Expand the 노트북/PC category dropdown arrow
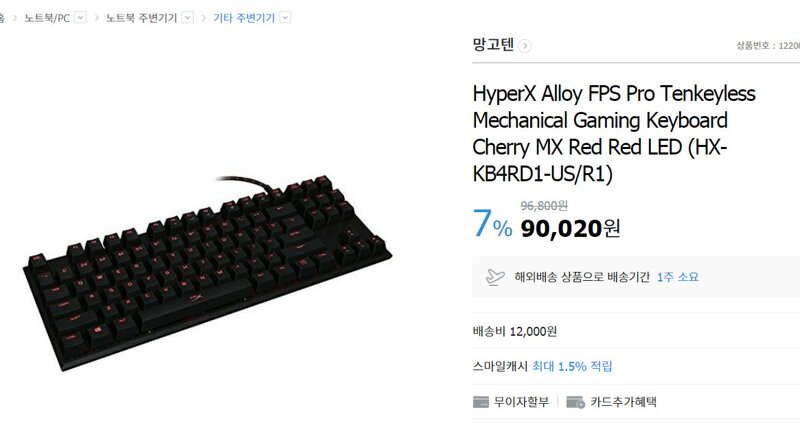 tap(80, 18)
